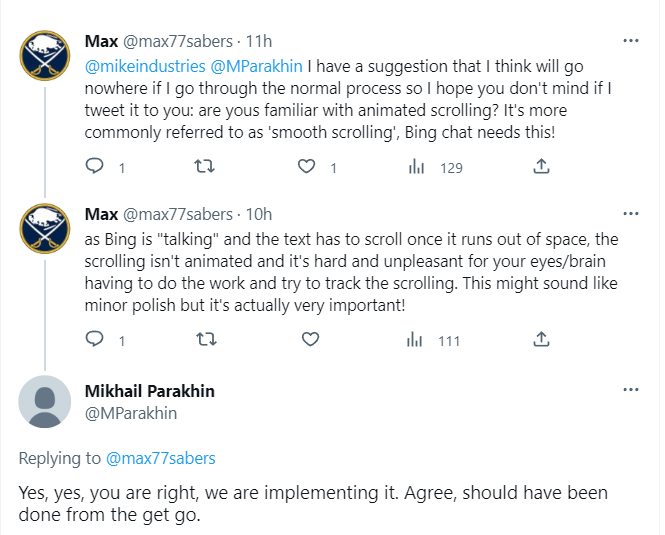The height and width of the screenshot is (535, 665).
Task: Reply to Max's second tweet from 10h ago
Action: tap(95, 339)
